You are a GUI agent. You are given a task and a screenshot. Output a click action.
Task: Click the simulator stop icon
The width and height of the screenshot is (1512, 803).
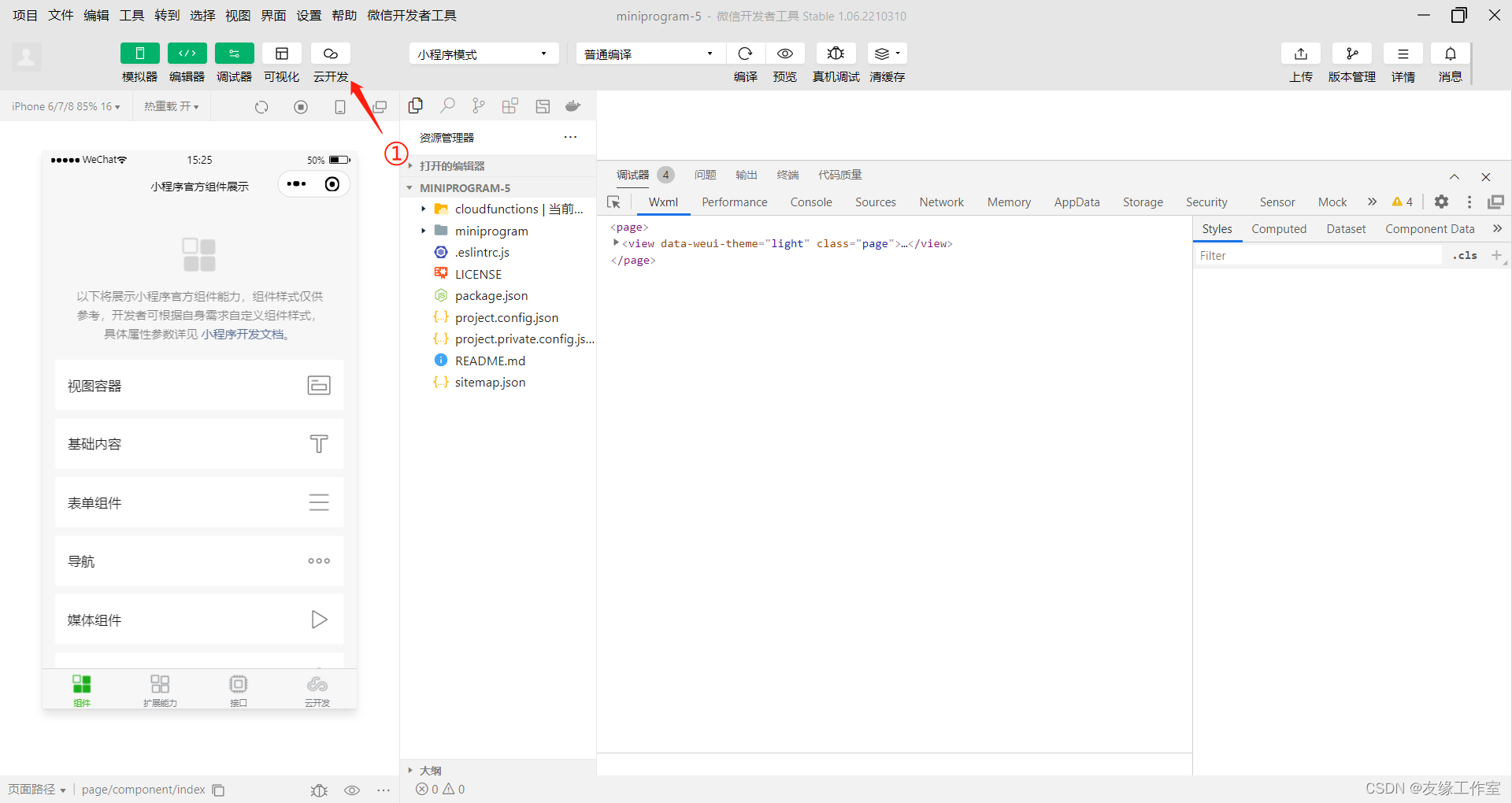(x=301, y=107)
